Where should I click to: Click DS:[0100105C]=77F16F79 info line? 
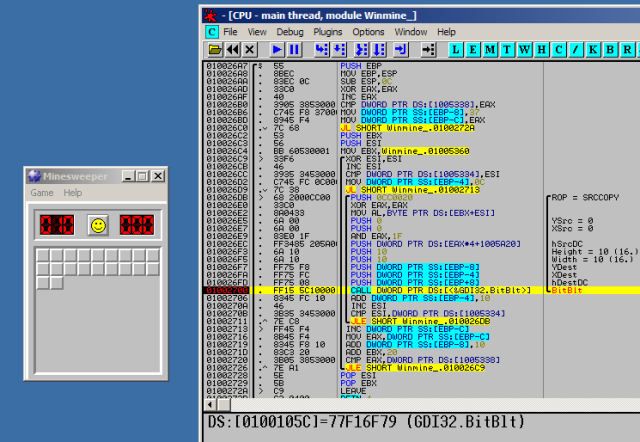click(x=367, y=422)
